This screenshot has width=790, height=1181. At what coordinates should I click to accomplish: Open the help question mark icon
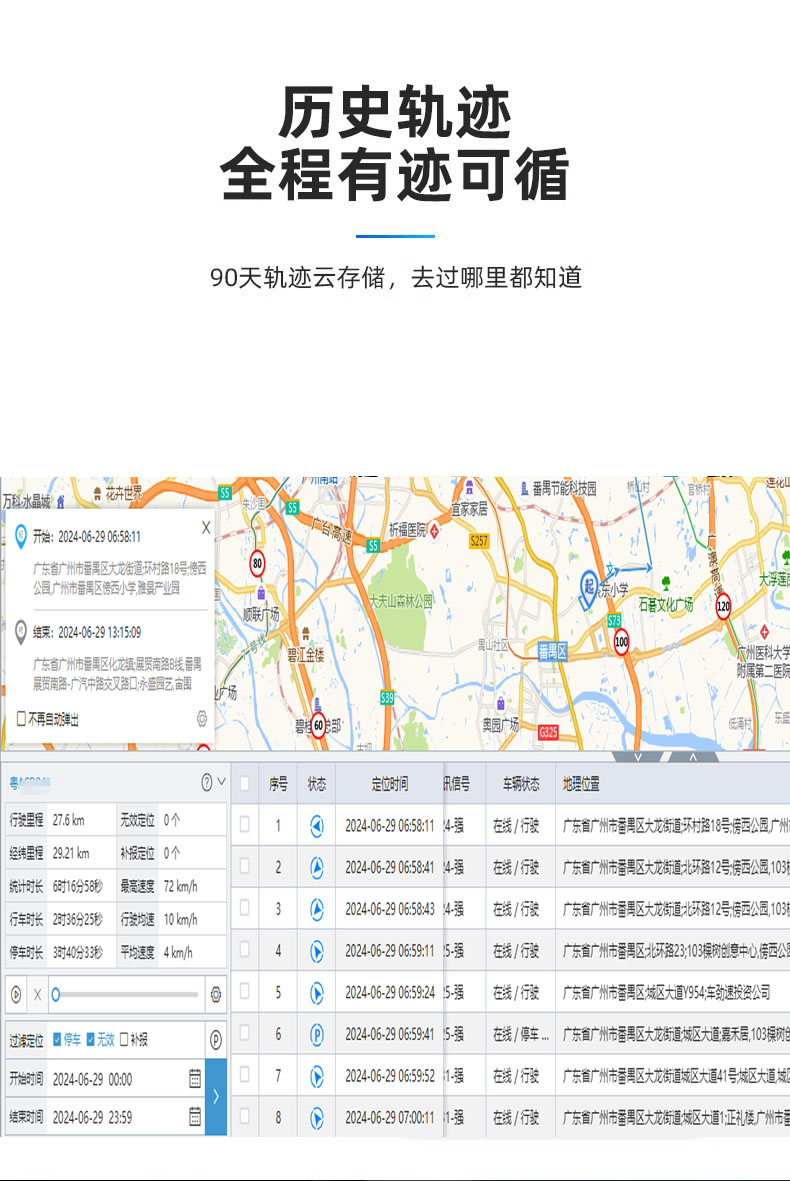(x=206, y=782)
